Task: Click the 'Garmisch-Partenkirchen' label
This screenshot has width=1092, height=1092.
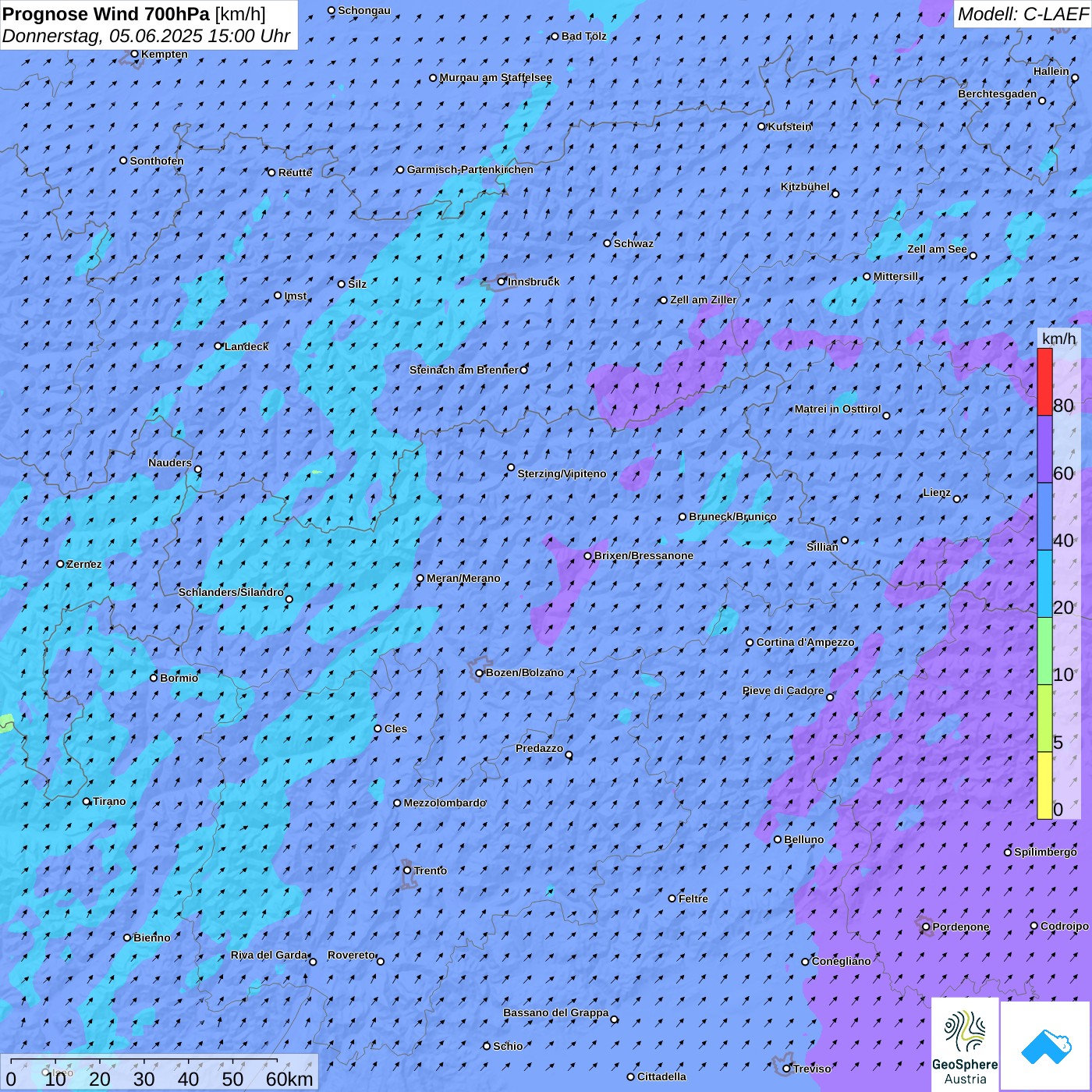Action: [x=470, y=169]
